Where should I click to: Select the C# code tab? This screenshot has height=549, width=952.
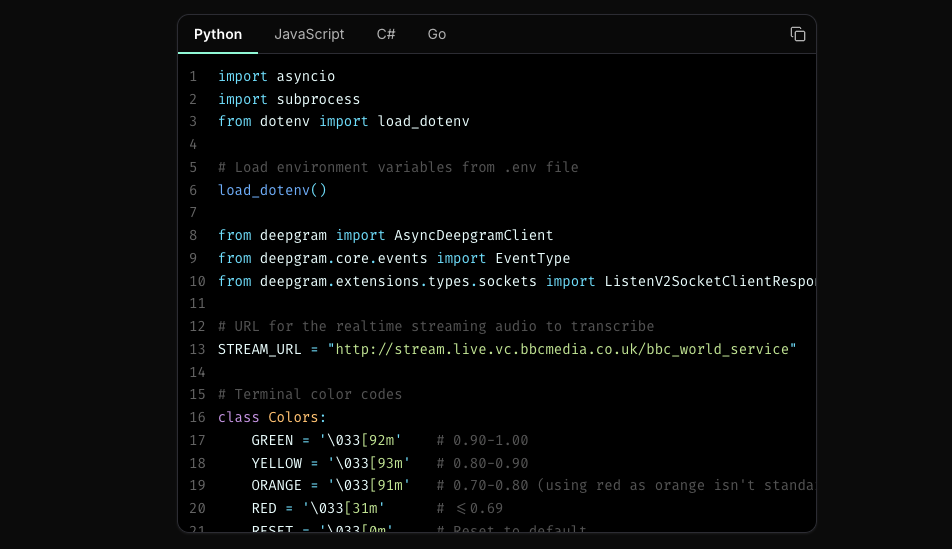pyautogui.click(x=386, y=34)
